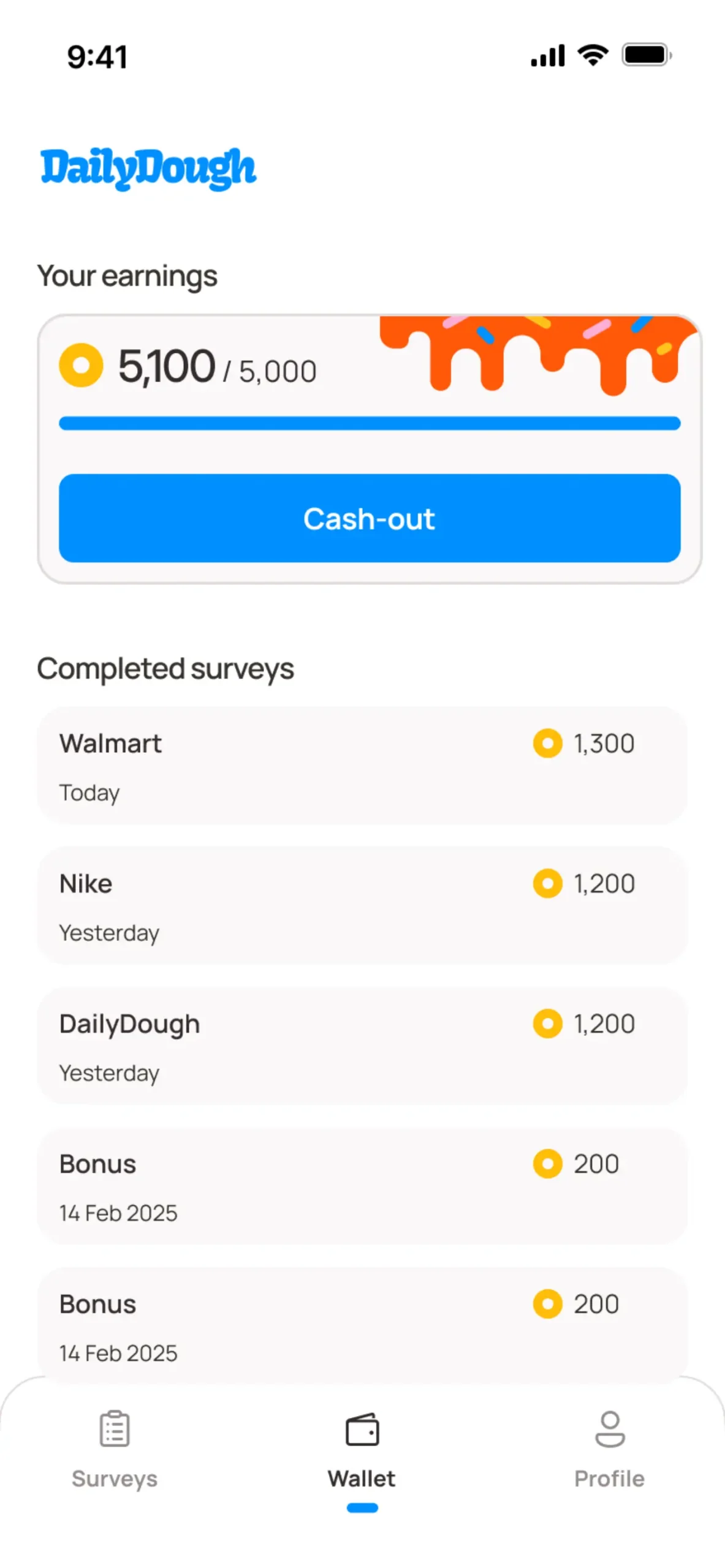Tap the Wallet icon in bottom bar
Image resolution: width=725 pixels, height=1568 pixels.
click(x=362, y=1428)
